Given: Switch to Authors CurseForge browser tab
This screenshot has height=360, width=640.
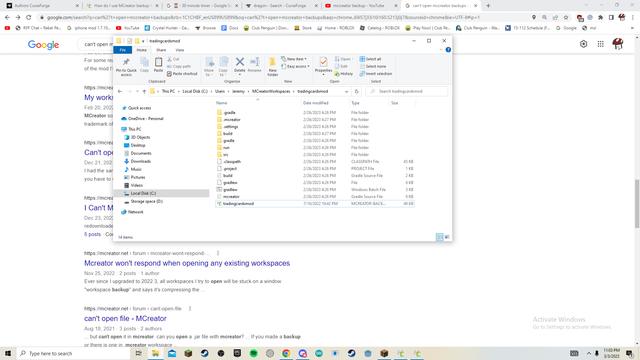Looking at the screenshot, I should tap(42, 6).
